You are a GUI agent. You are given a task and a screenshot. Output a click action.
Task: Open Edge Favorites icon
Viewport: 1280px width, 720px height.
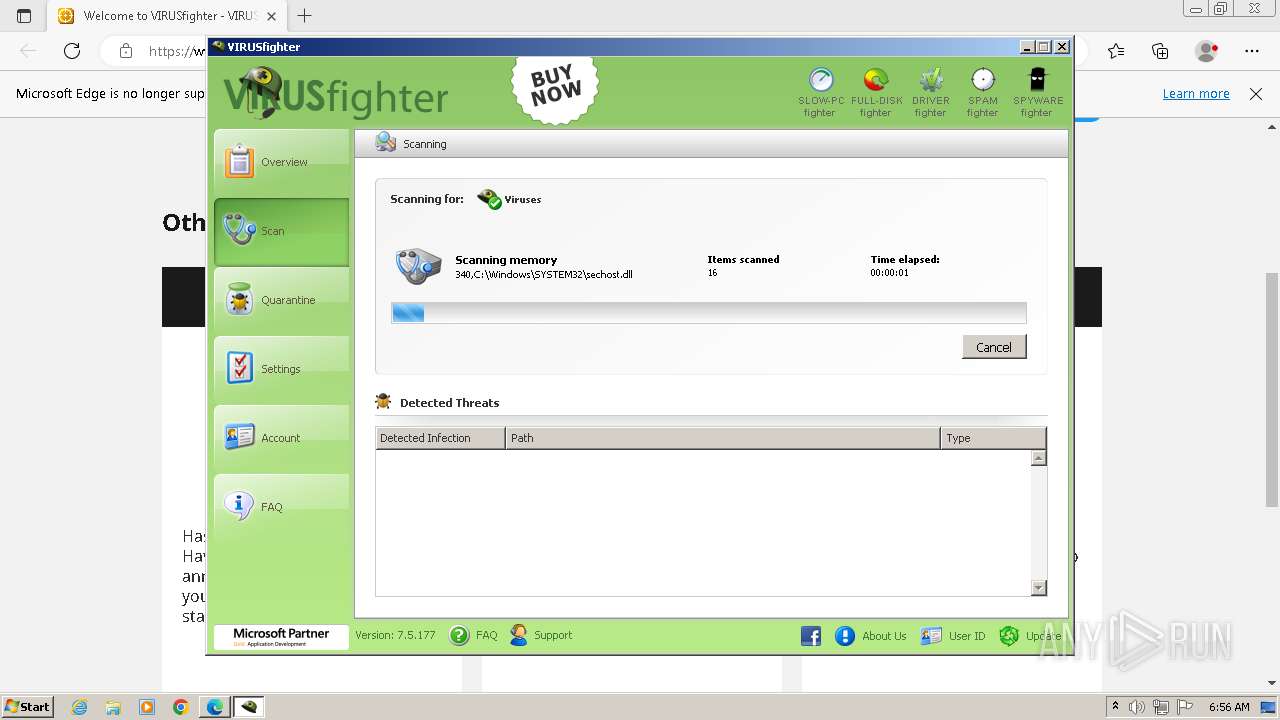point(1116,51)
